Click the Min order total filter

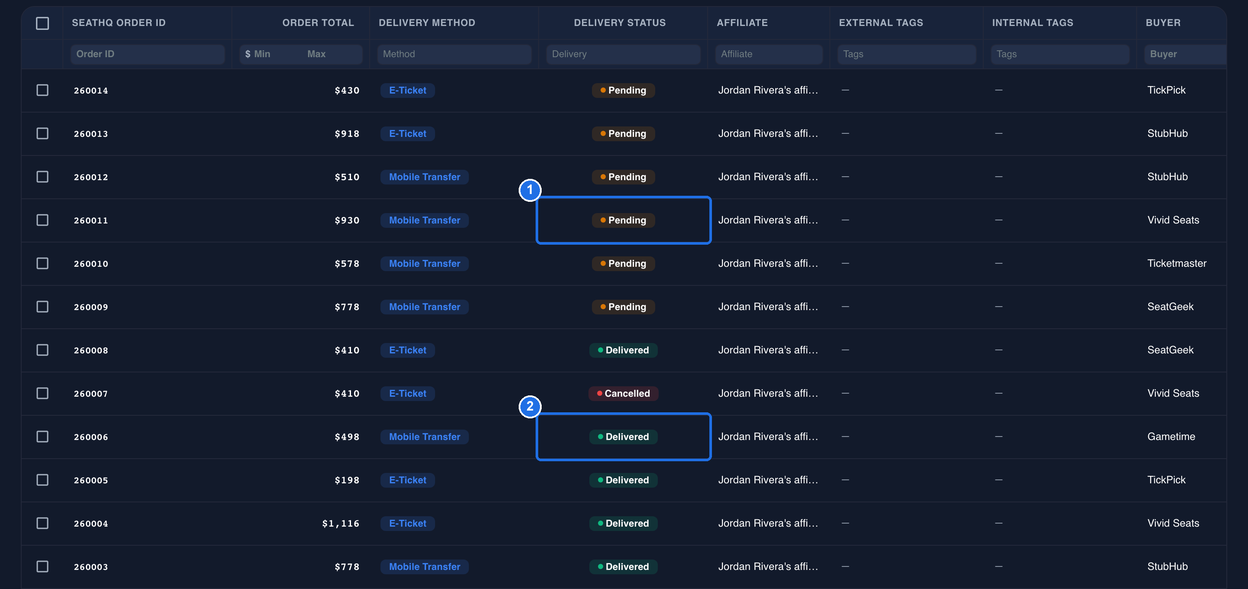click(x=270, y=54)
